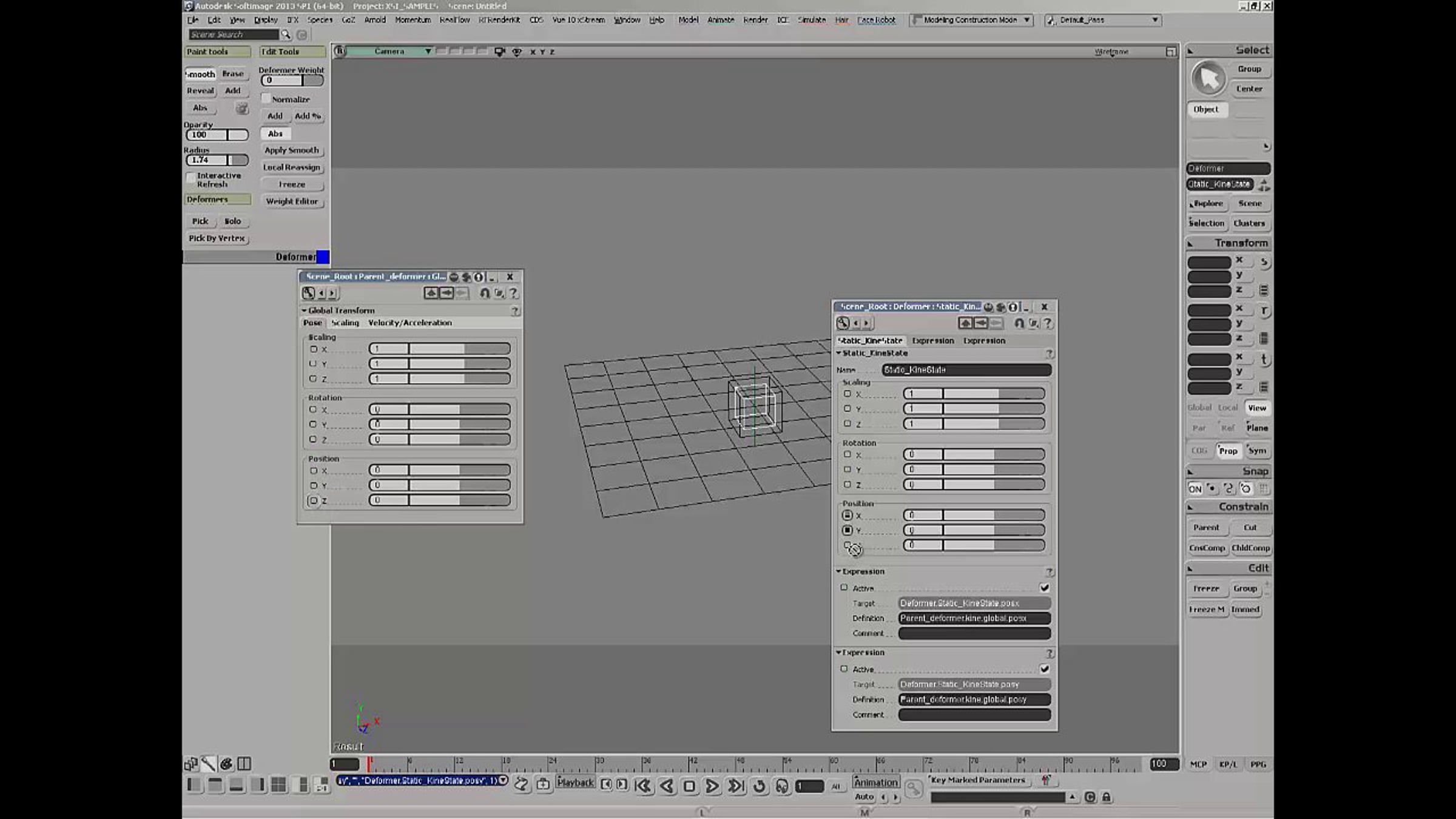Screen dimensions: 1456x819
Task: Click the loop playback icon
Action: point(759,786)
